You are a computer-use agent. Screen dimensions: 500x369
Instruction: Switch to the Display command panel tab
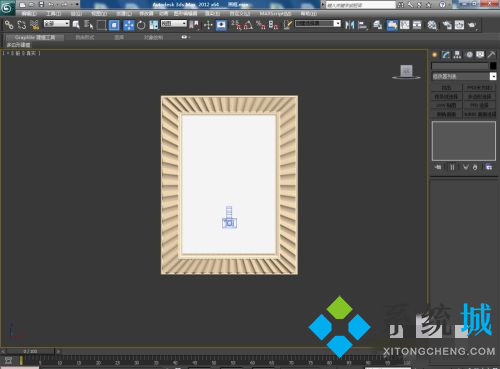[x=480, y=55]
